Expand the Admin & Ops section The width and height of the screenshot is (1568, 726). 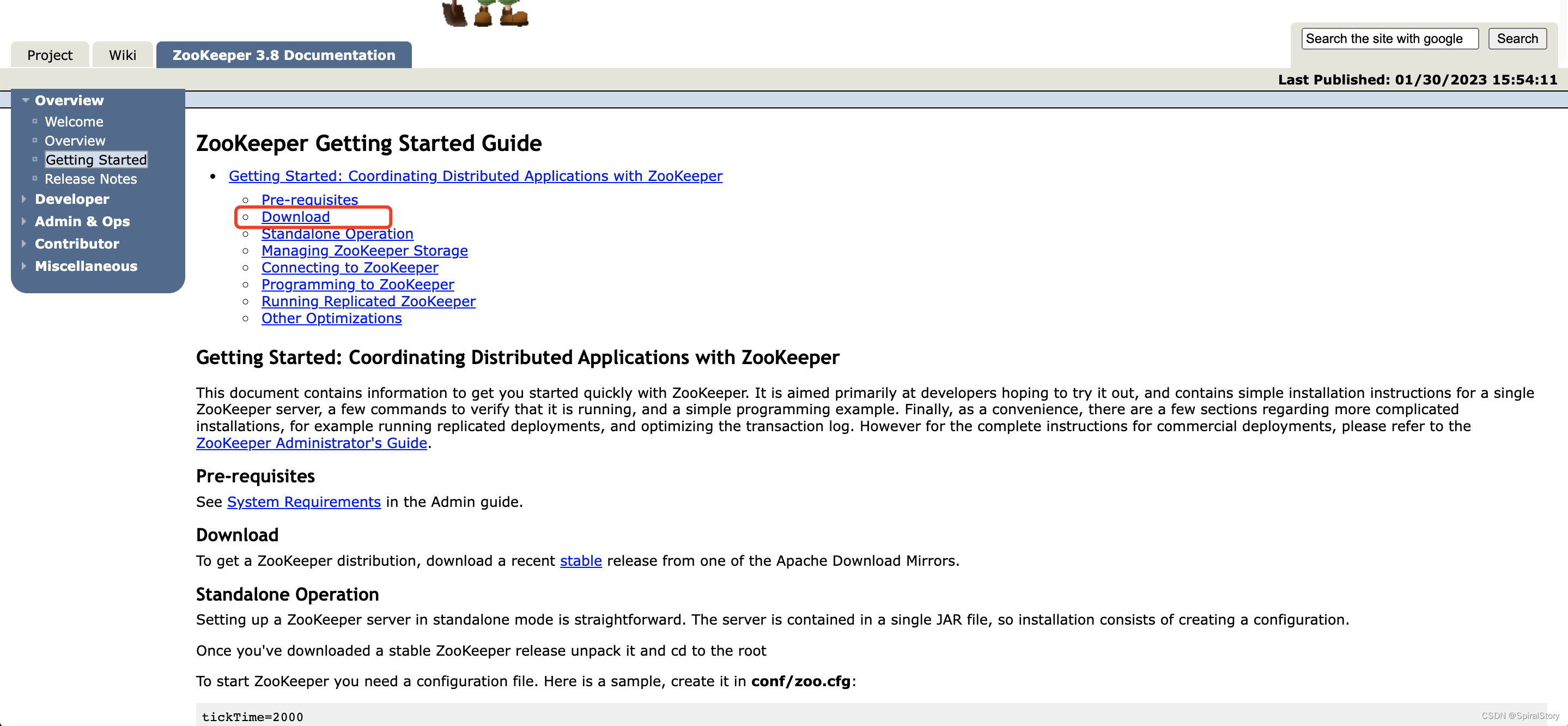pyautogui.click(x=82, y=222)
